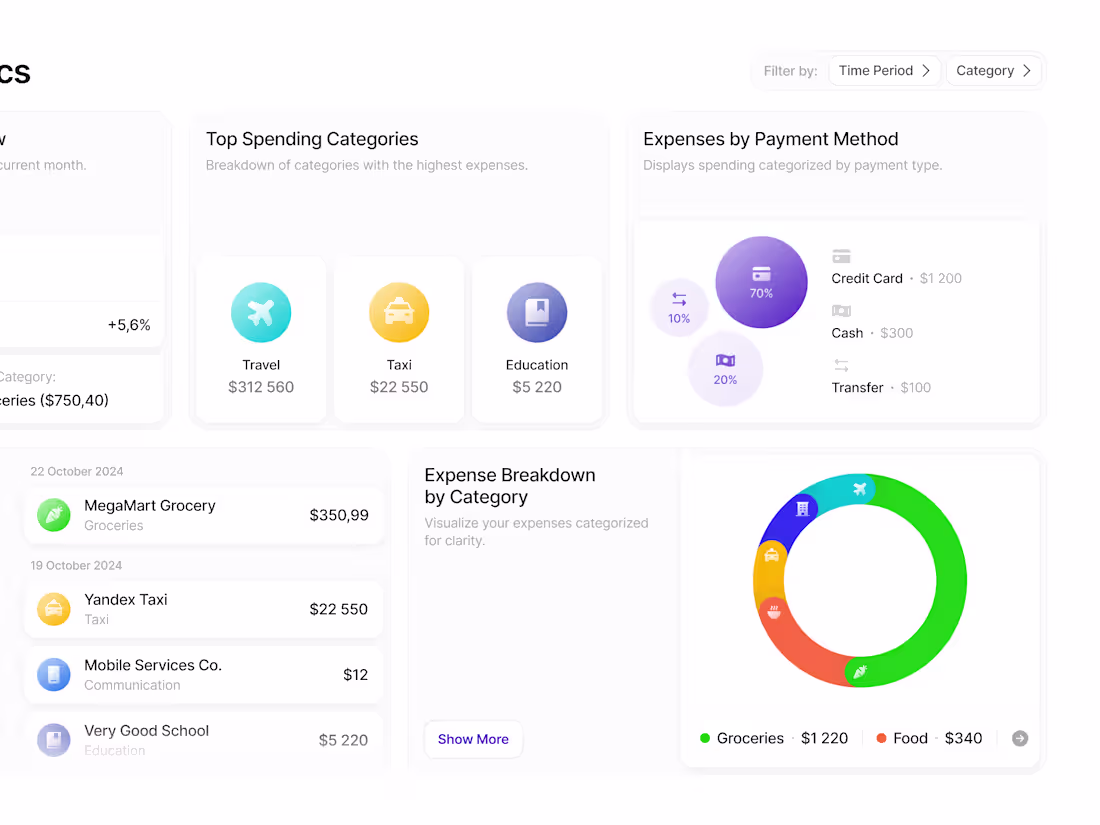Select the Education category book icon
This screenshot has height=825, width=1100.
537,312
